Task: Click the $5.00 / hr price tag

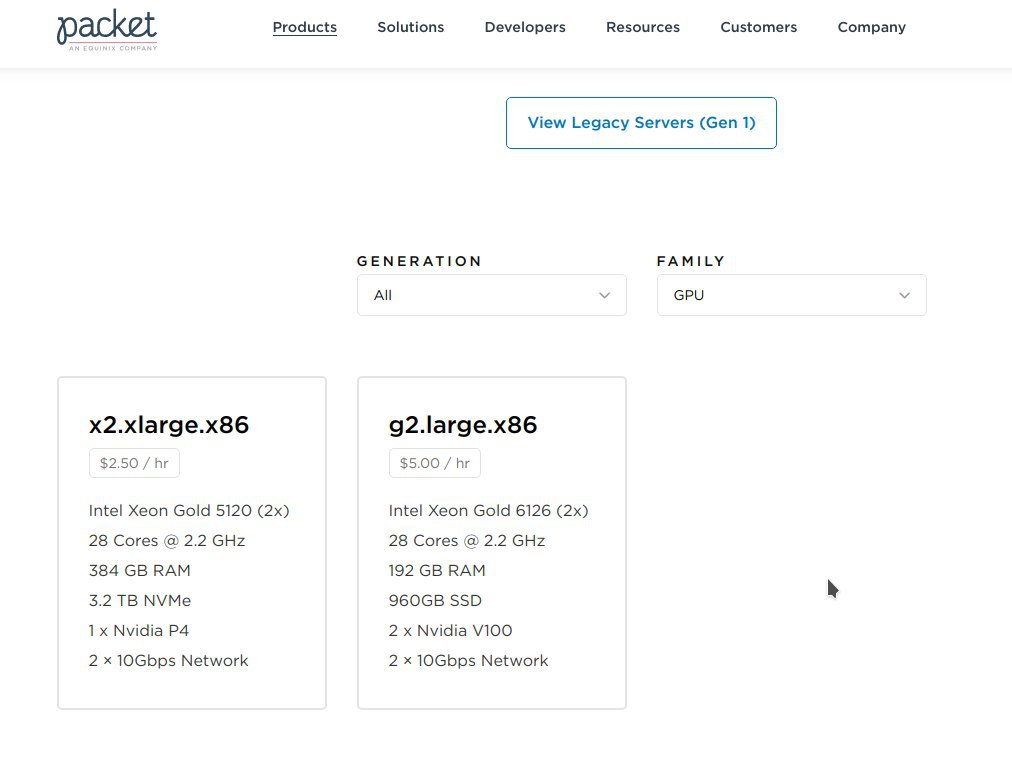Action: pos(434,463)
